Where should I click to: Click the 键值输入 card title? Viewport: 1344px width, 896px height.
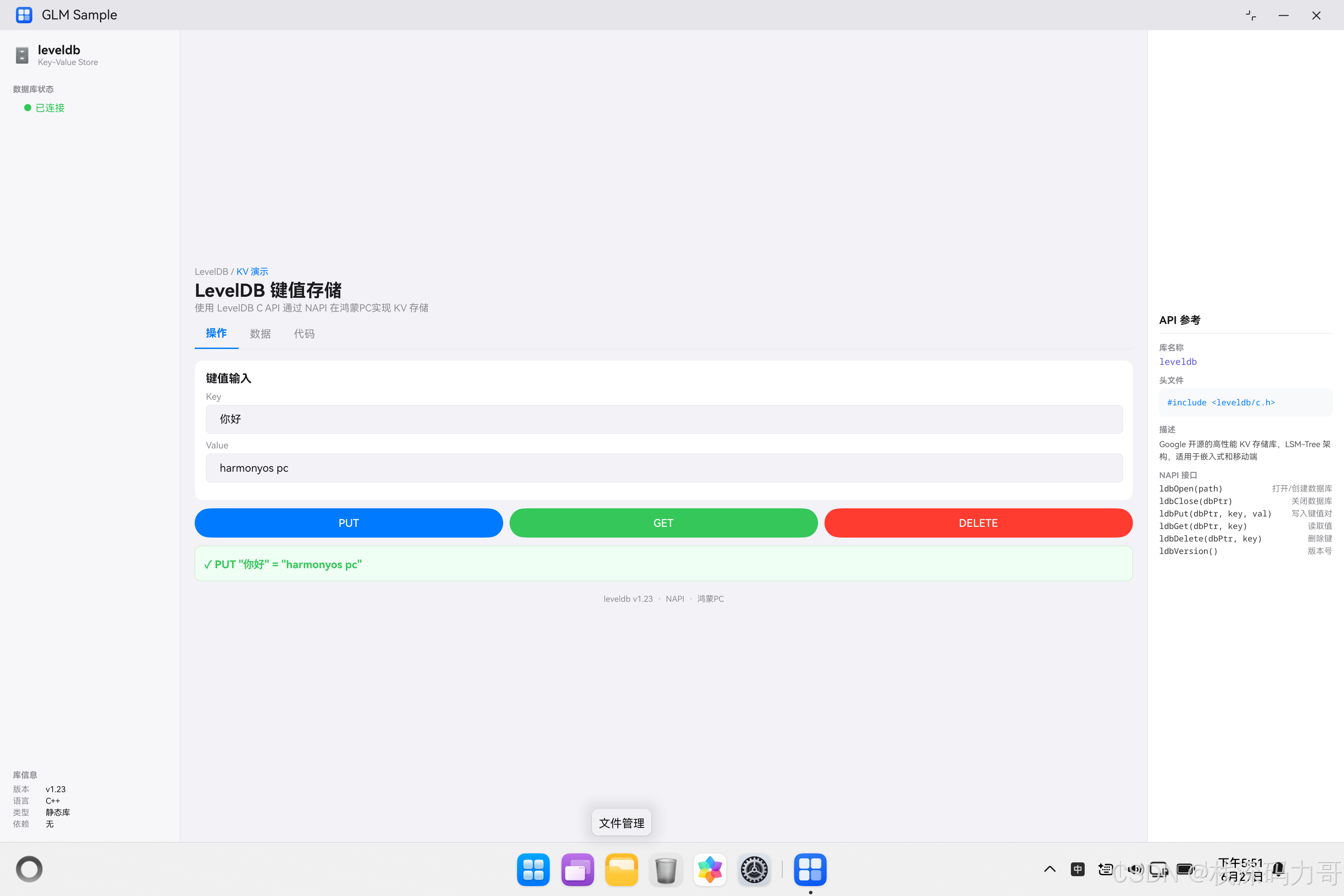pos(229,378)
